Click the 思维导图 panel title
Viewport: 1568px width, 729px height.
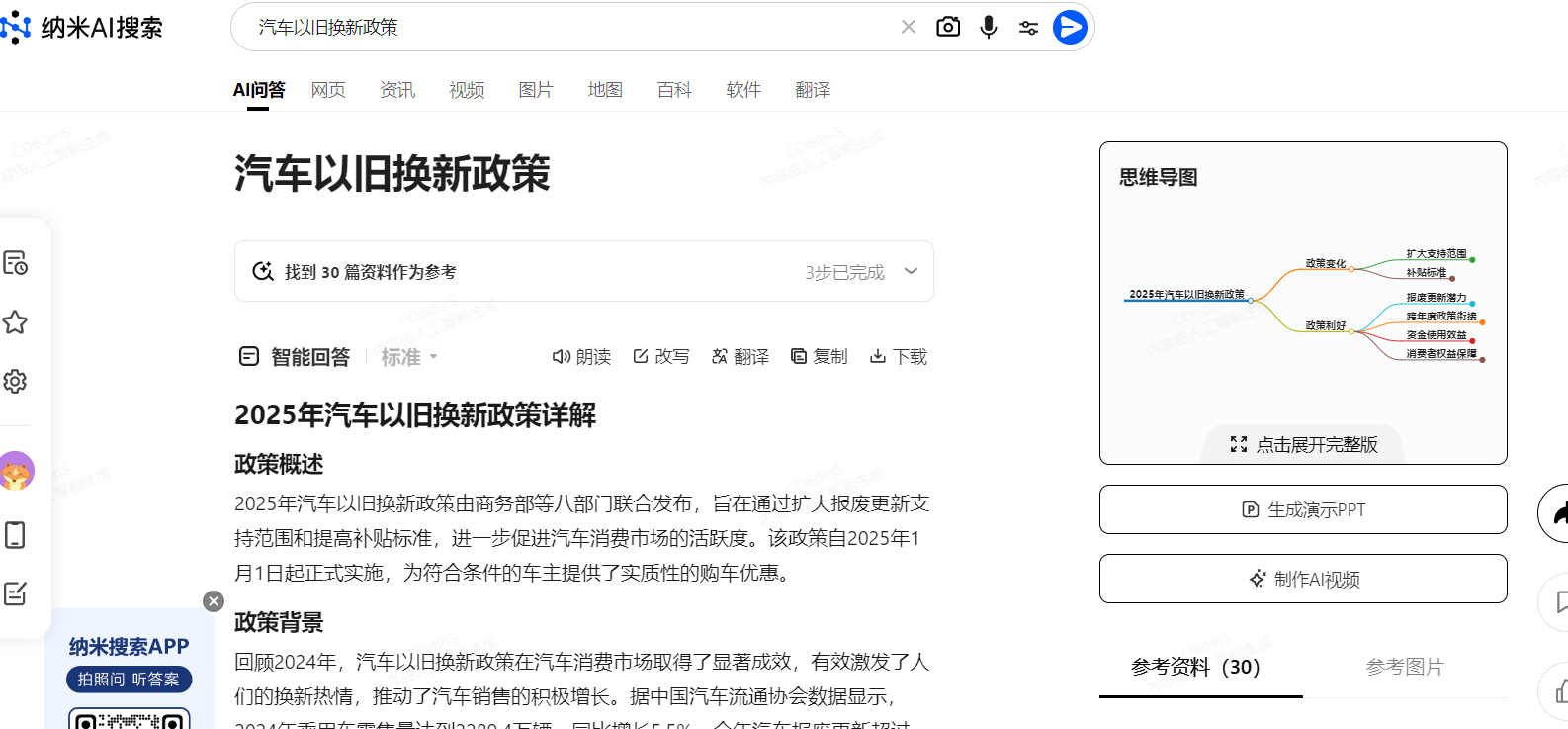(x=1158, y=177)
